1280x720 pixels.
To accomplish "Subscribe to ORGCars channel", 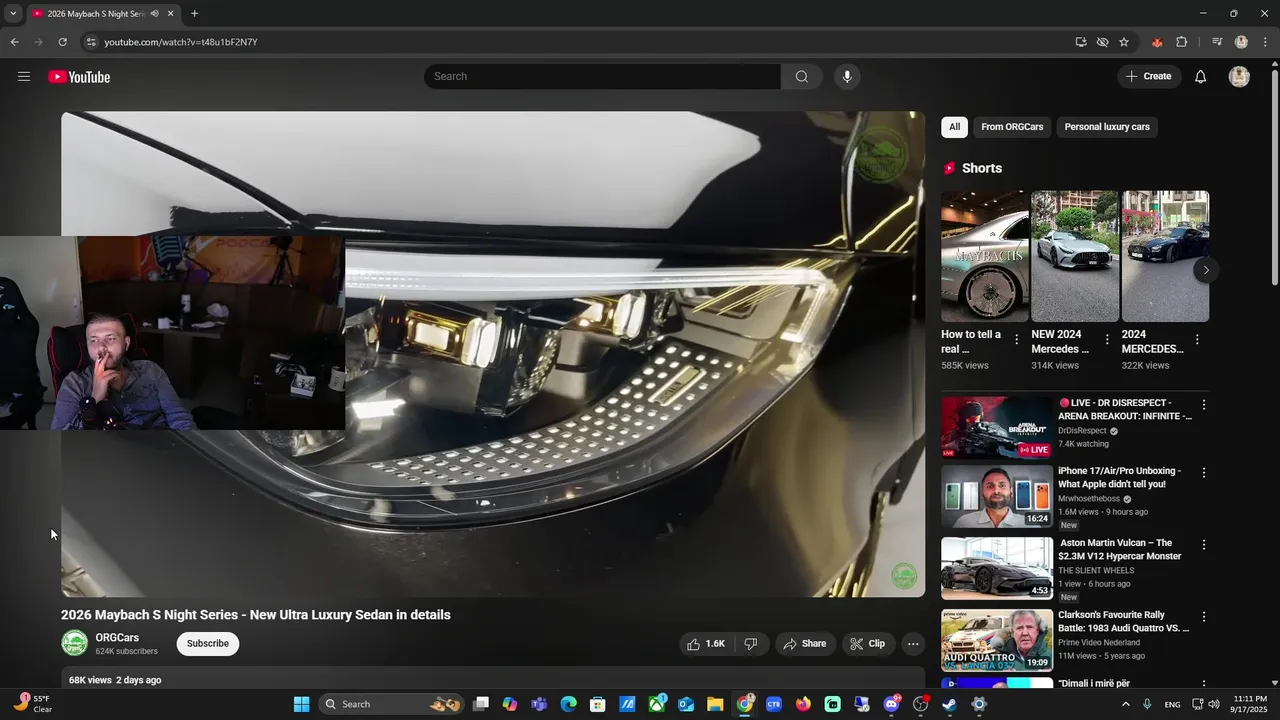I will coord(208,644).
